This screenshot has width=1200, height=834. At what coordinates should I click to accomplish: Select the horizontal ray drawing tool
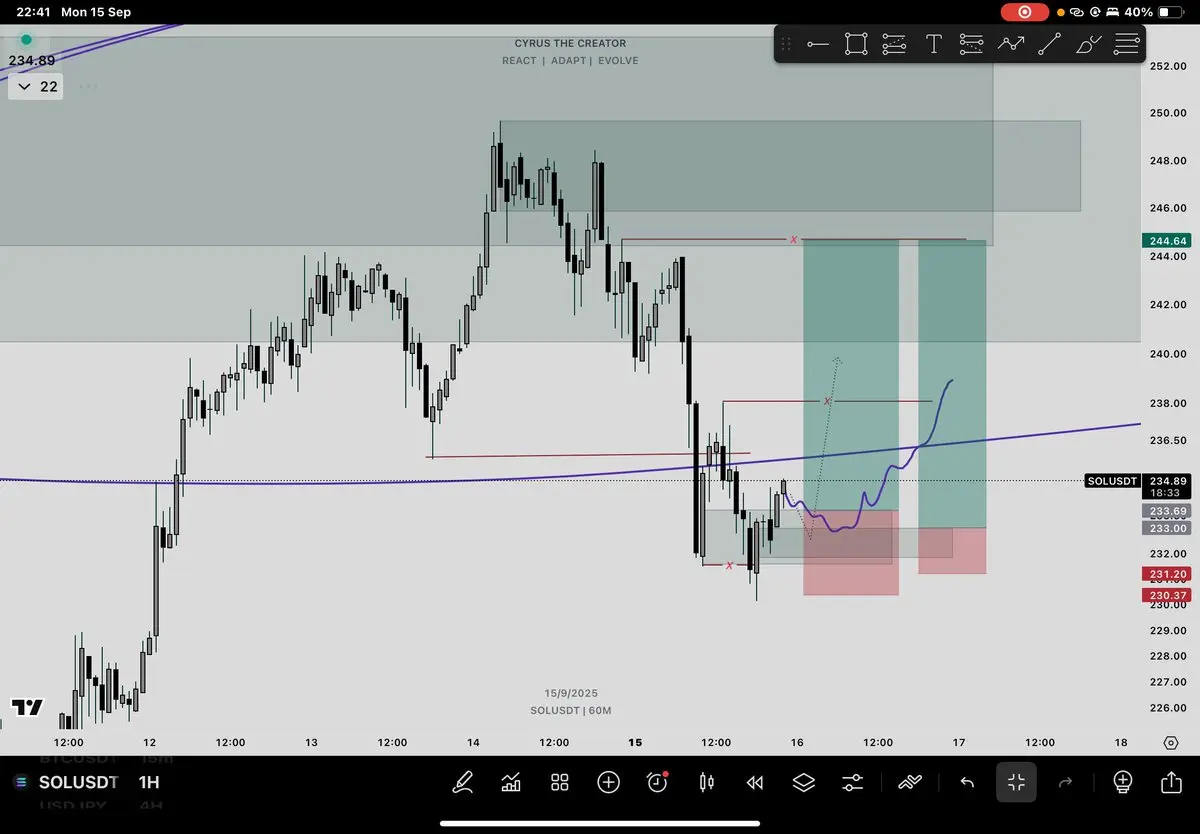point(818,44)
